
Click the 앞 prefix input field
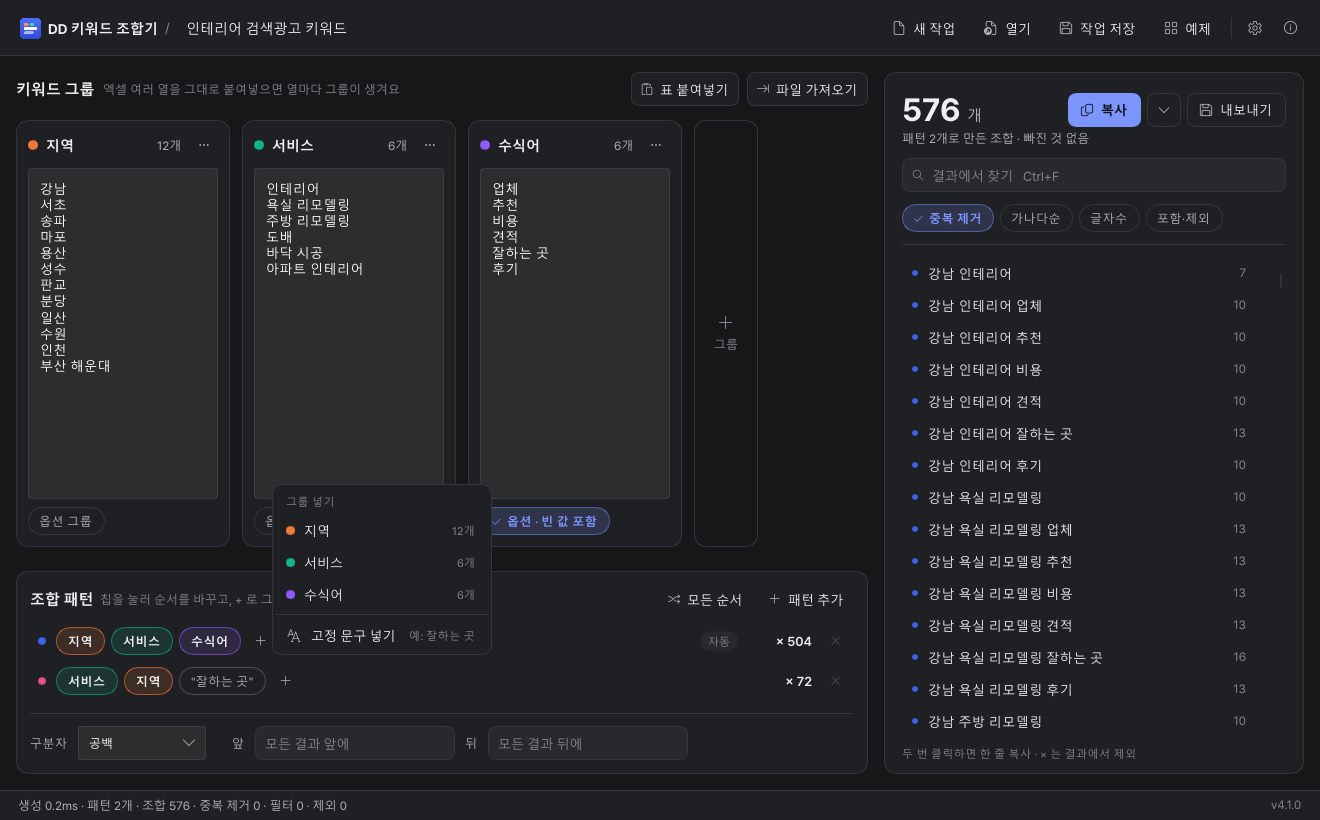[355, 743]
